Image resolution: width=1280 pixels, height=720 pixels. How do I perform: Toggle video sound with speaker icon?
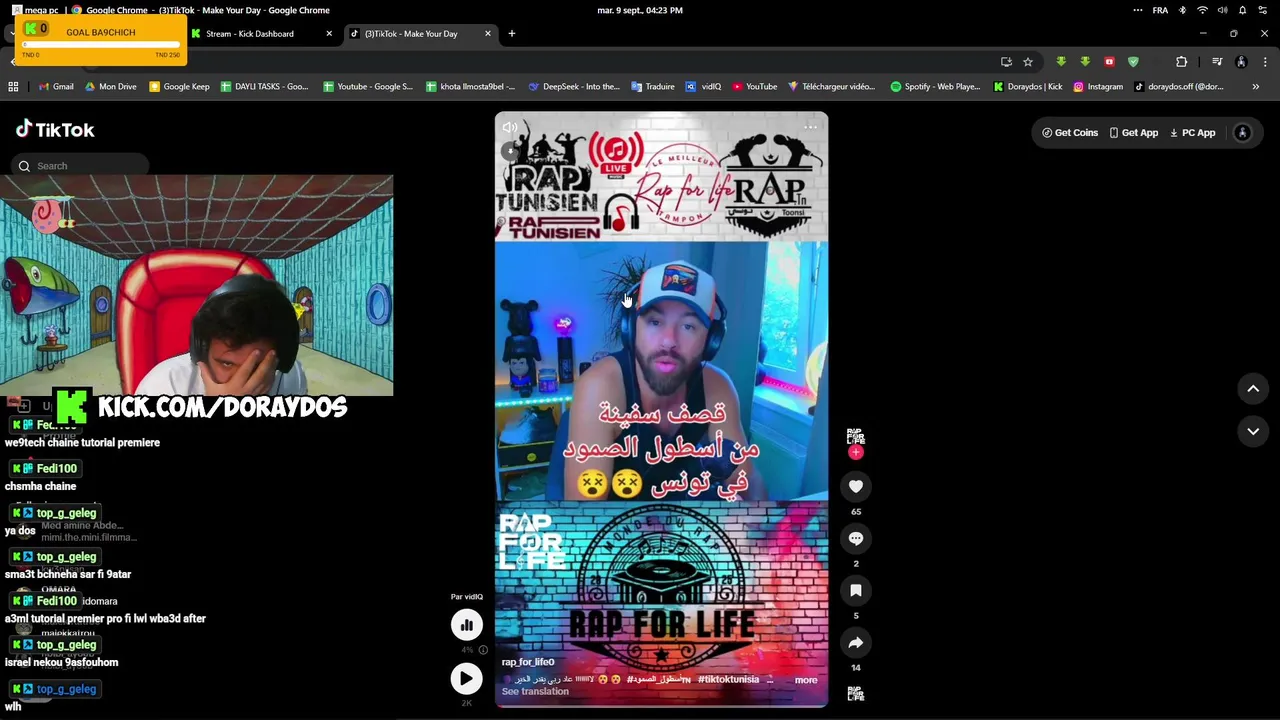point(510,128)
